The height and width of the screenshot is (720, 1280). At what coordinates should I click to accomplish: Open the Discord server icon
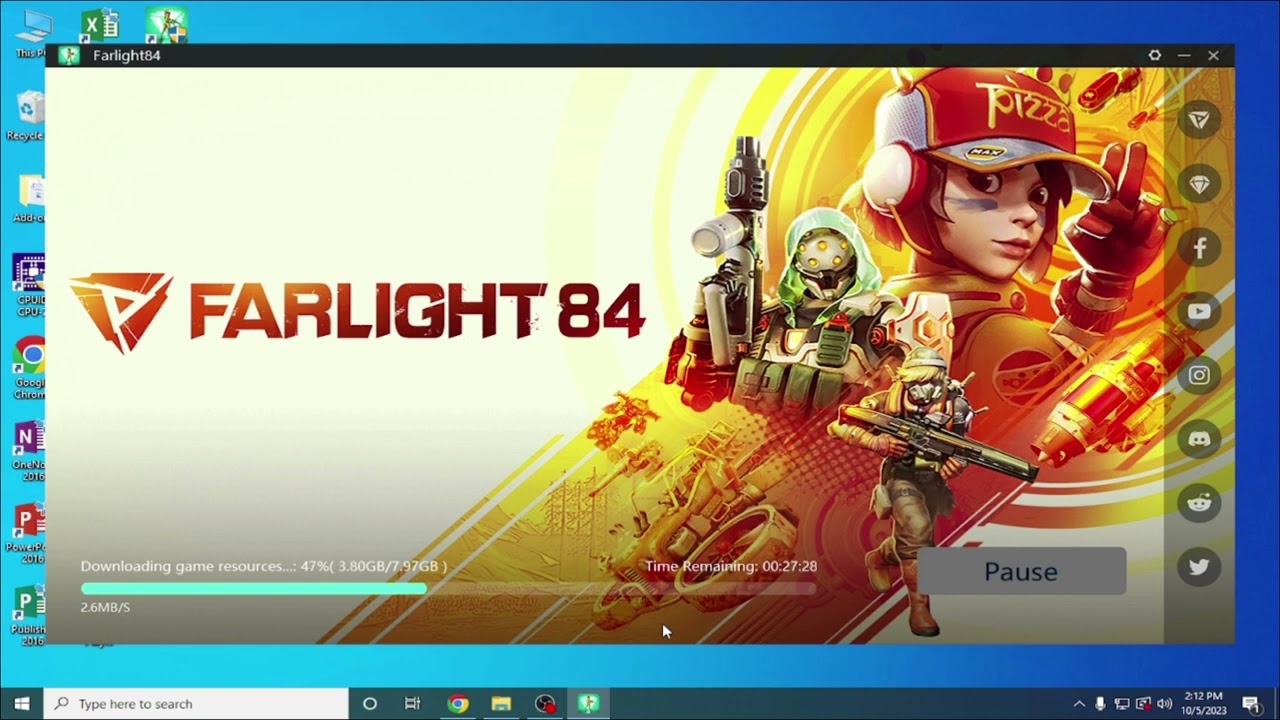pos(1199,439)
